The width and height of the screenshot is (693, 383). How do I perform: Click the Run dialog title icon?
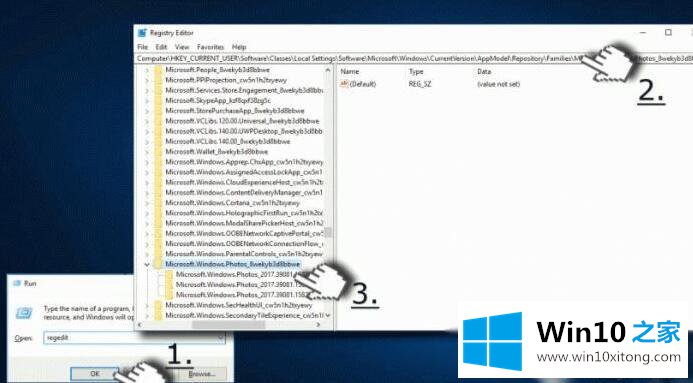tap(17, 283)
